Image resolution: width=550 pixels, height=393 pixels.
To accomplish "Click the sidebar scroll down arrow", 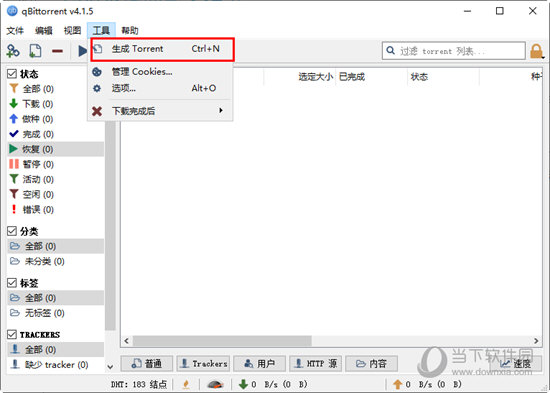I will [x=110, y=367].
